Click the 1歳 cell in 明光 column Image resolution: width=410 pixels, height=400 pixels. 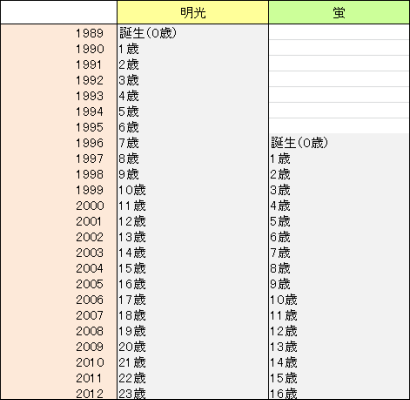(193, 49)
